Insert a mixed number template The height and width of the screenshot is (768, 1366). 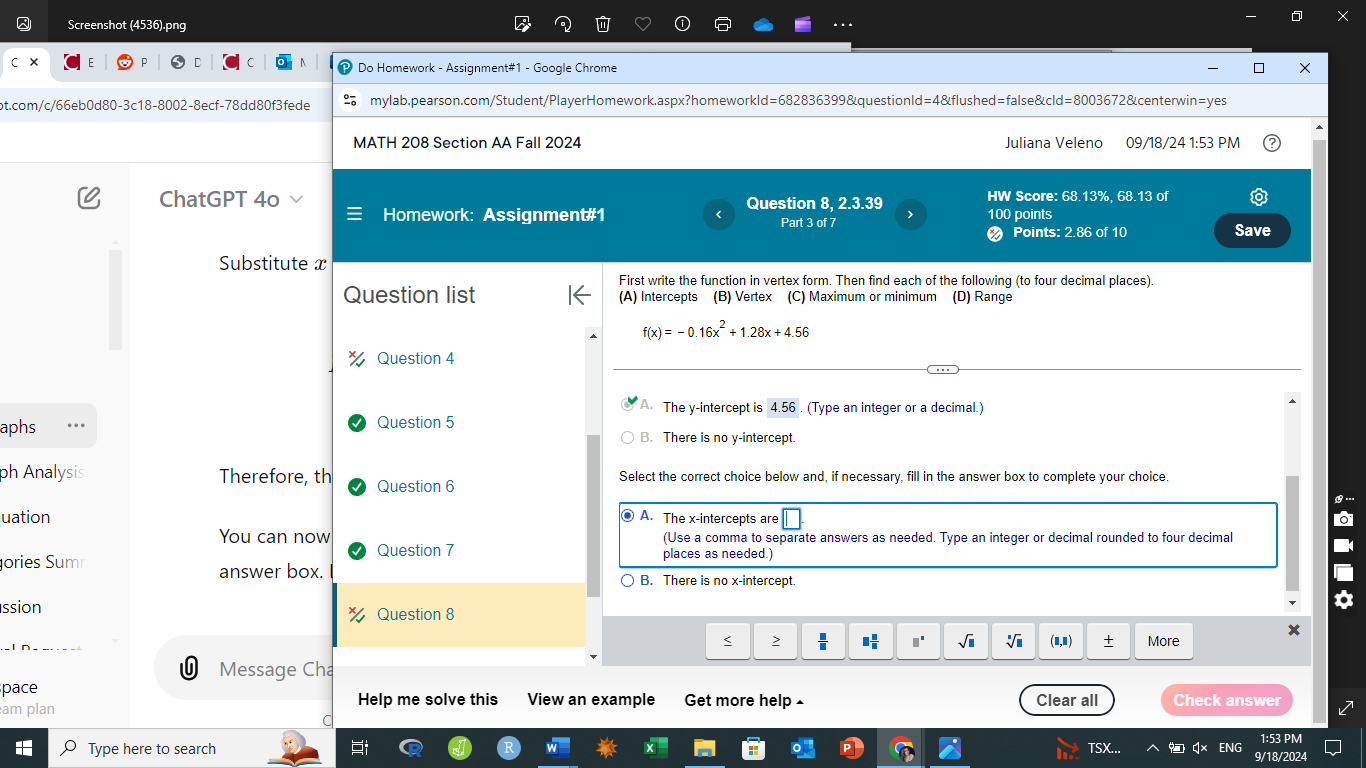[x=870, y=641]
